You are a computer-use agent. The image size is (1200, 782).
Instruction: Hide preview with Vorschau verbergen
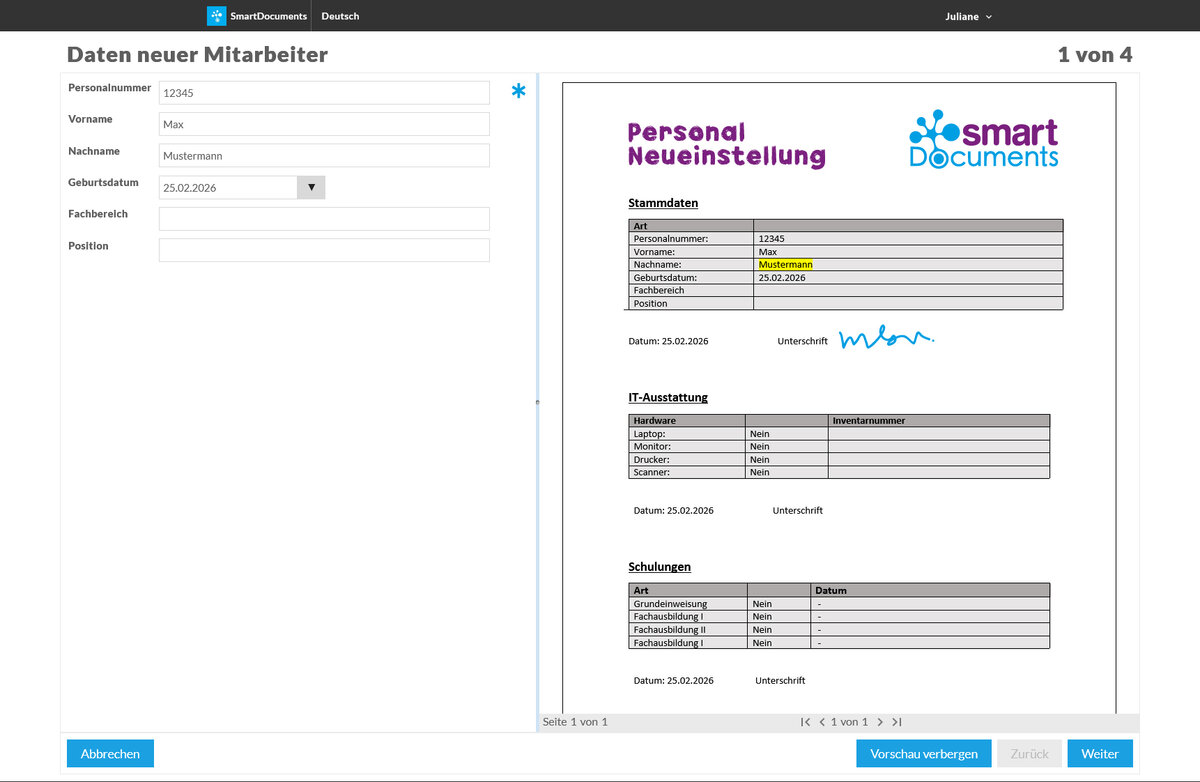pos(923,753)
